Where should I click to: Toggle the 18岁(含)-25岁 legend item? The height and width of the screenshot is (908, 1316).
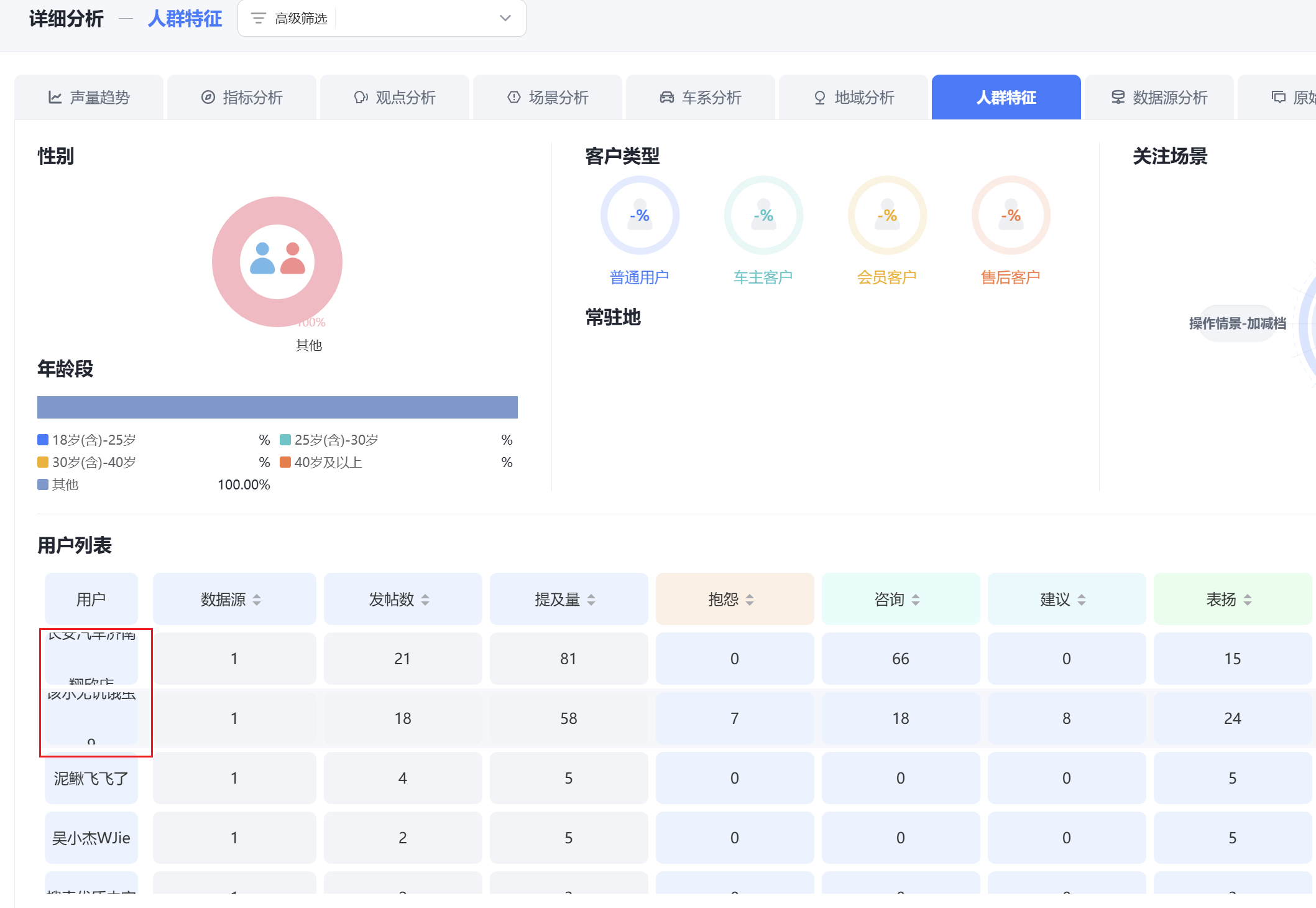pos(93,440)
